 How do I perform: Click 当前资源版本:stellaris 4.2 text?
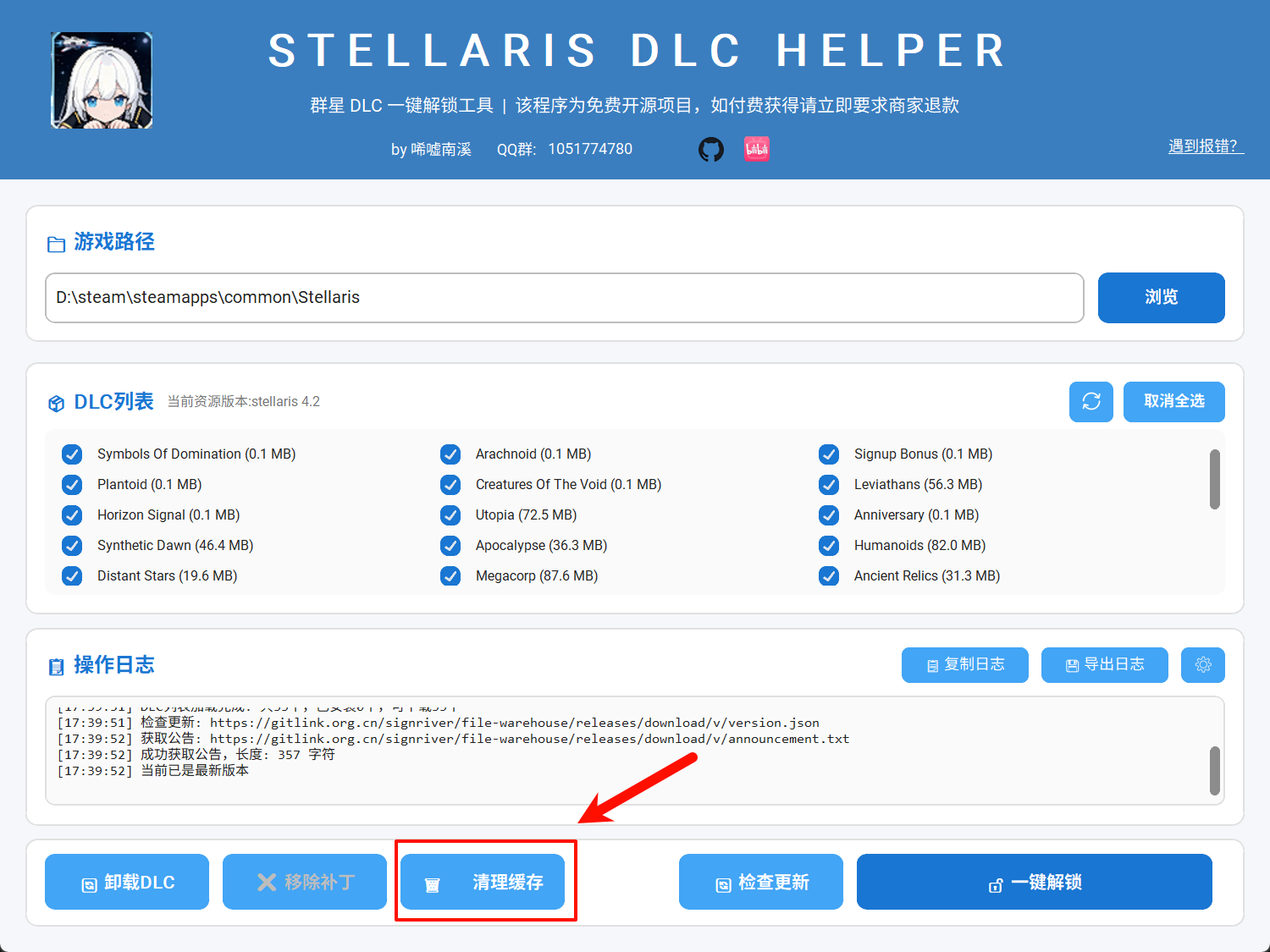(243, 402)
